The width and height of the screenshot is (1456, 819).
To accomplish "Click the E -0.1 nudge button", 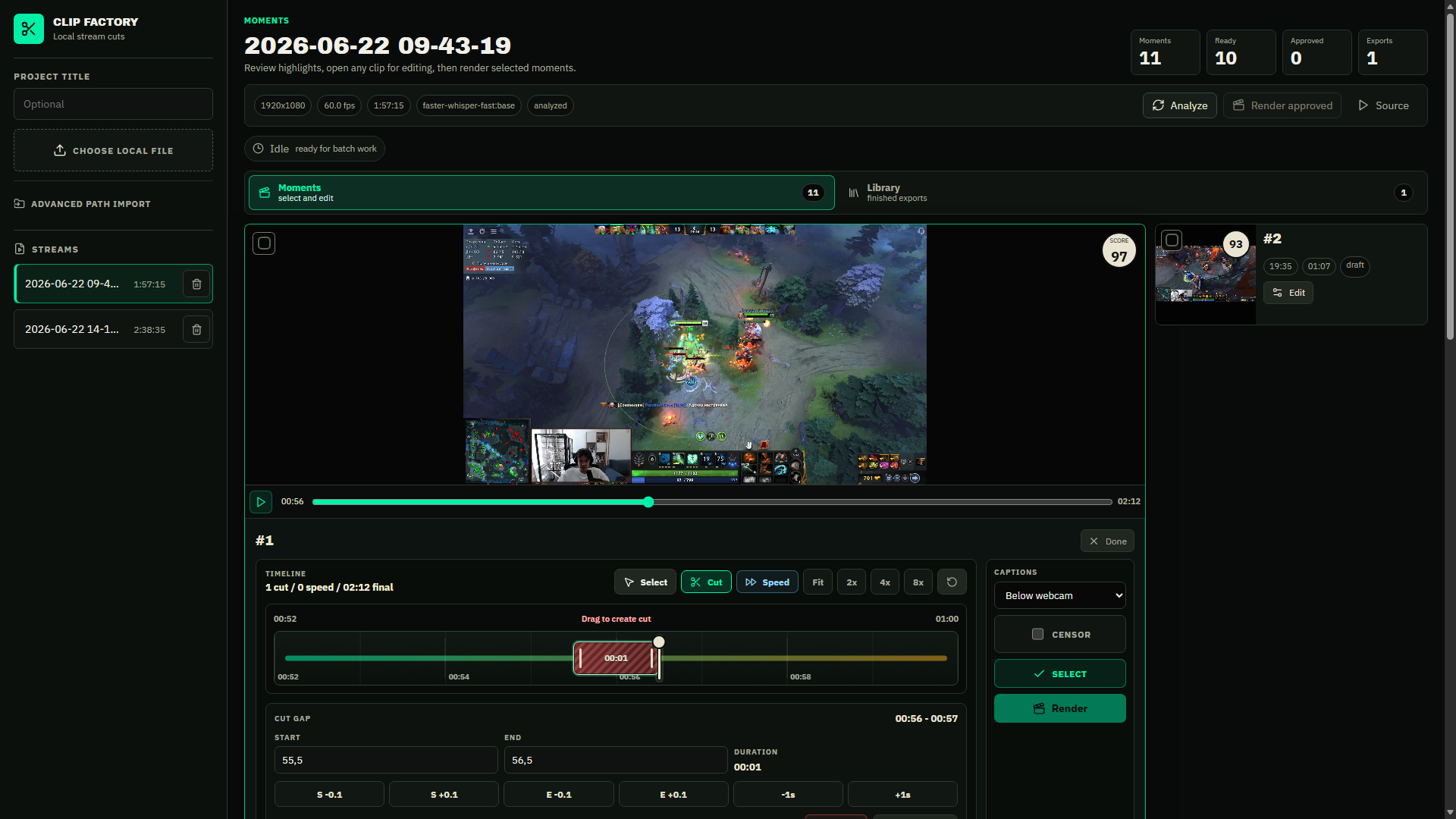I will click(x=559, y=795).
